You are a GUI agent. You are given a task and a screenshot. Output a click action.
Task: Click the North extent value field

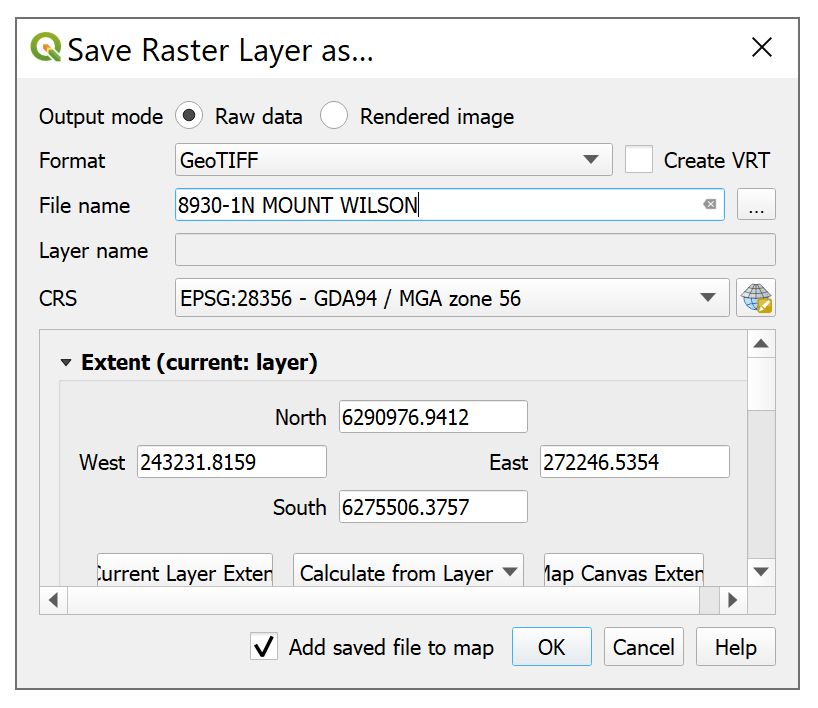coord(432,417)
